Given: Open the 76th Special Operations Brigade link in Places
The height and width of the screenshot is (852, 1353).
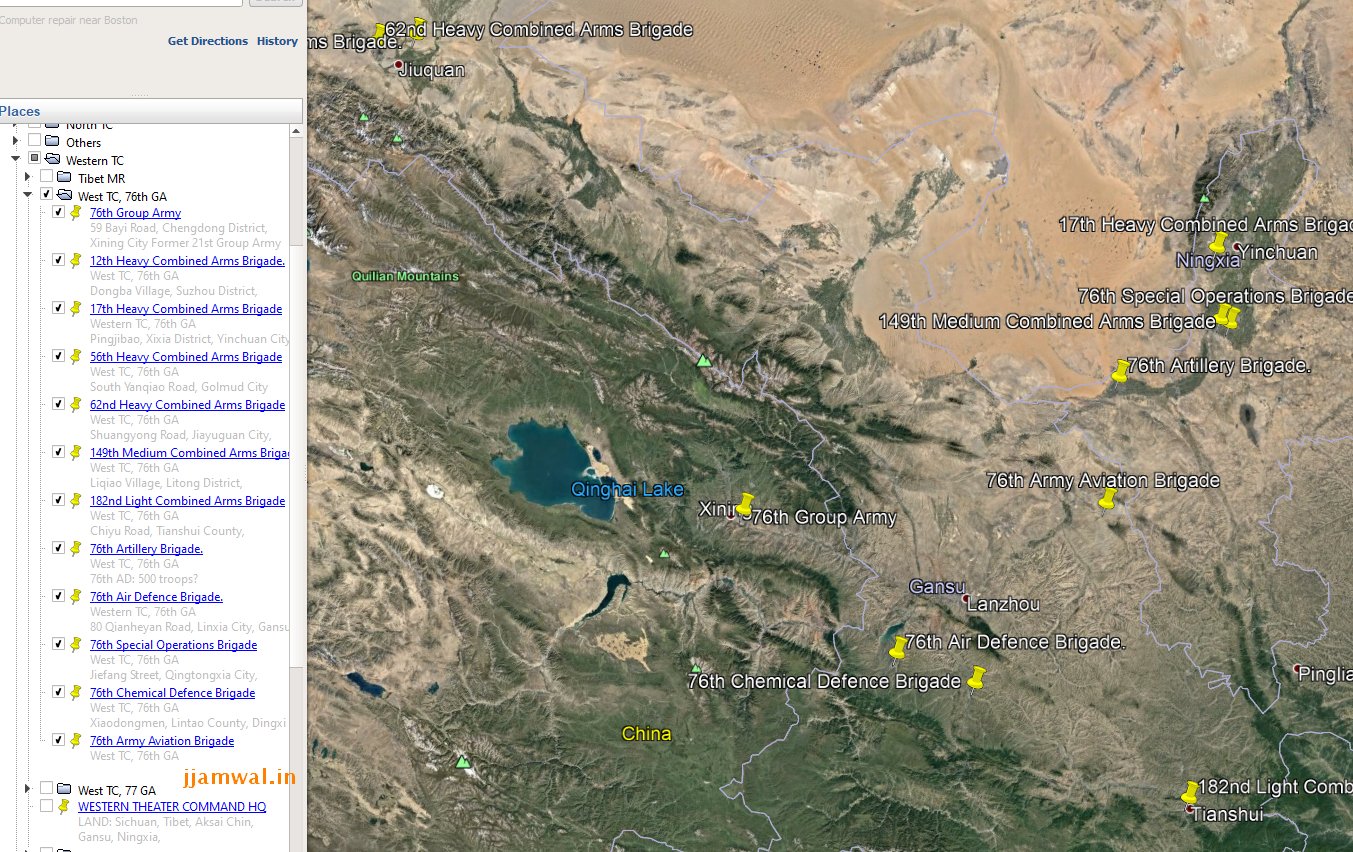Looking at the screenshot, I should pos(173,645).
